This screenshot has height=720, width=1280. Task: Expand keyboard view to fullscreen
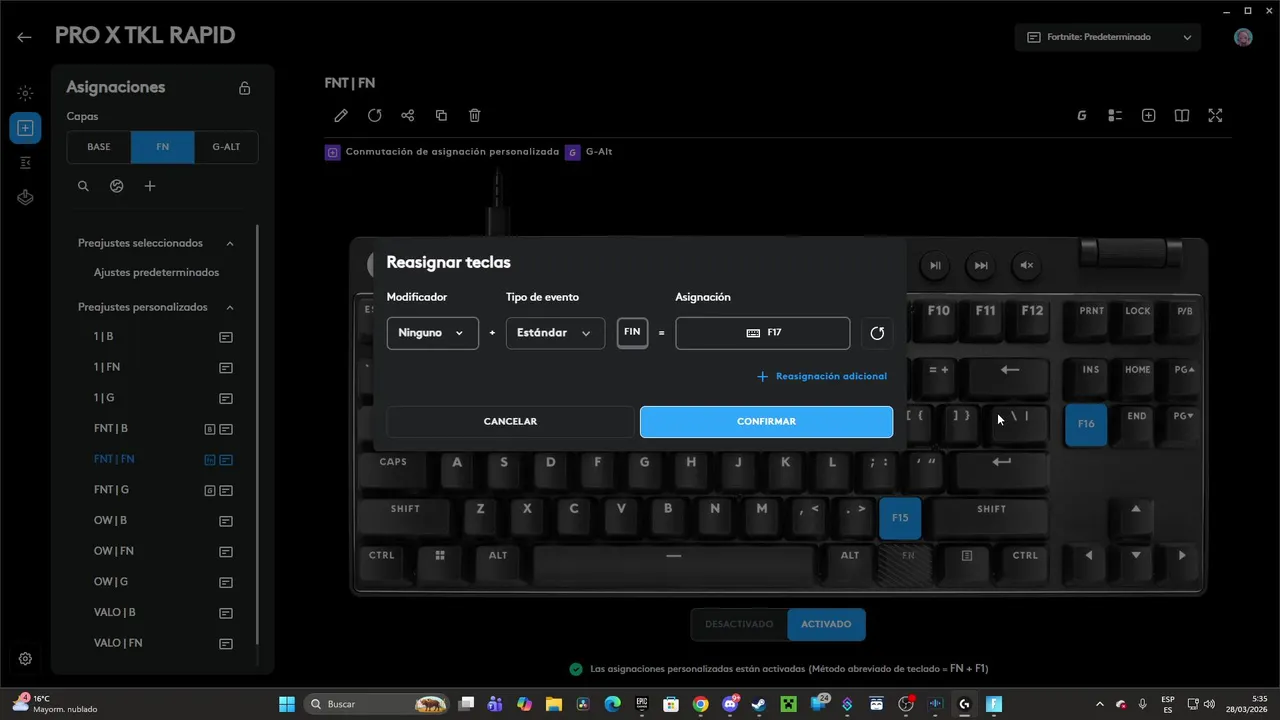click(1215, 116)
